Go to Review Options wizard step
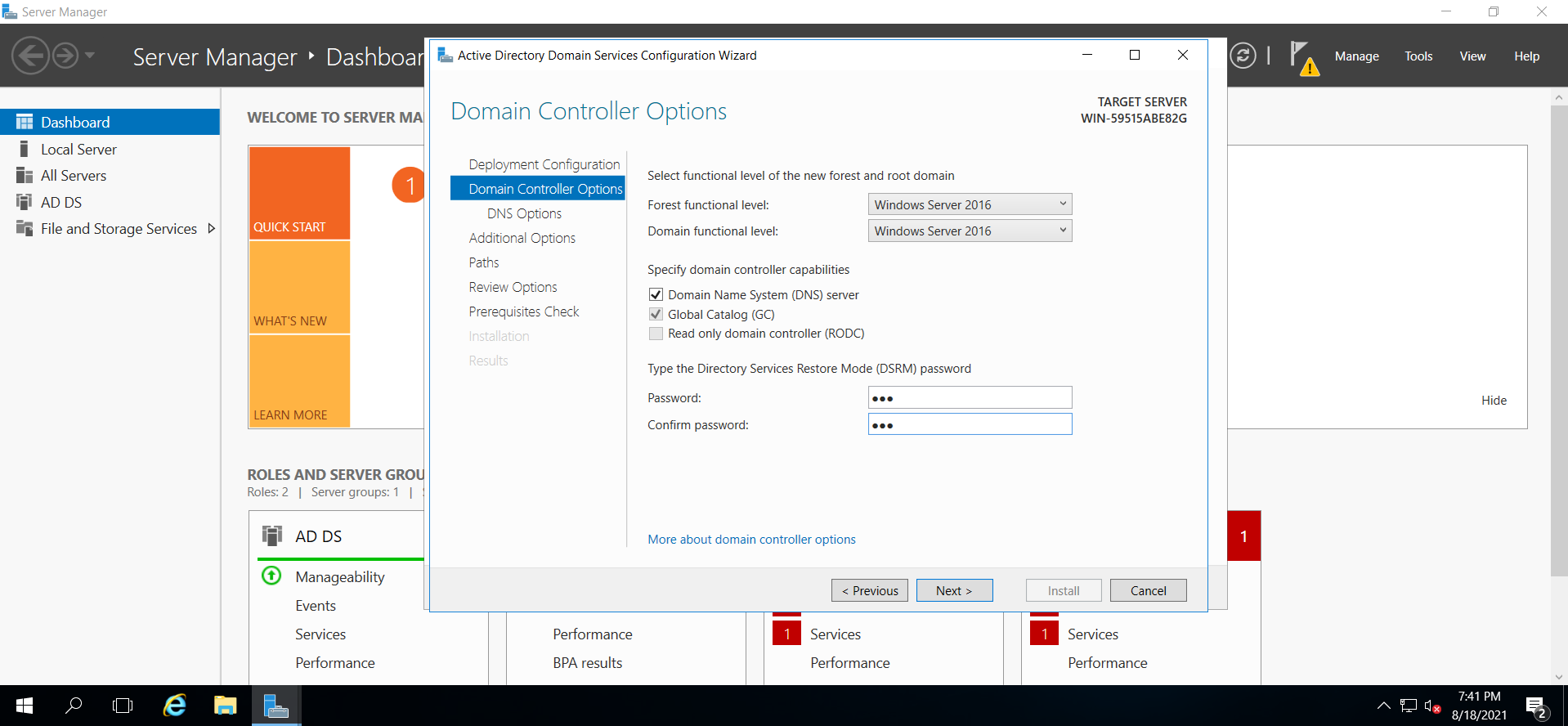Screen dimensions: 1568x726 513,287
